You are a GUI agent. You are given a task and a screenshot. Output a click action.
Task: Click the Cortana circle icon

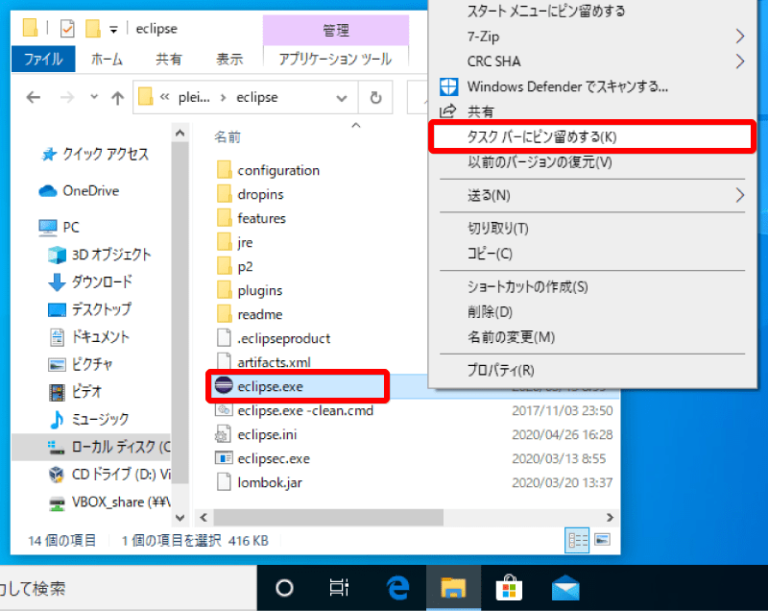285,587
